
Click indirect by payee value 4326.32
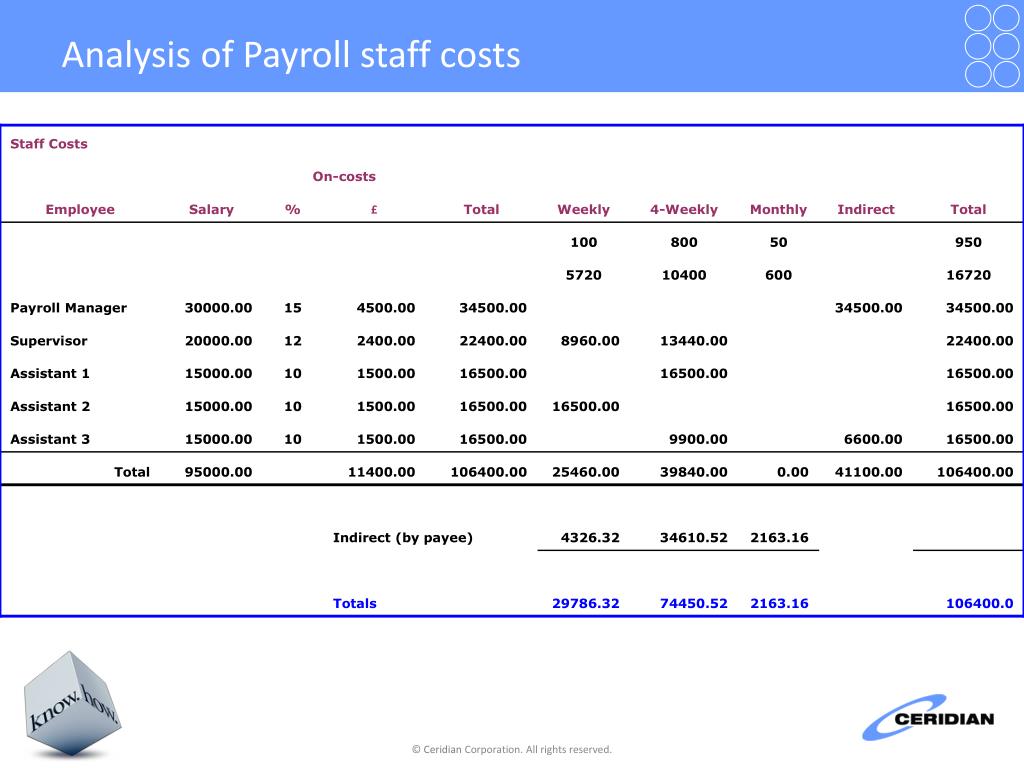590,538
